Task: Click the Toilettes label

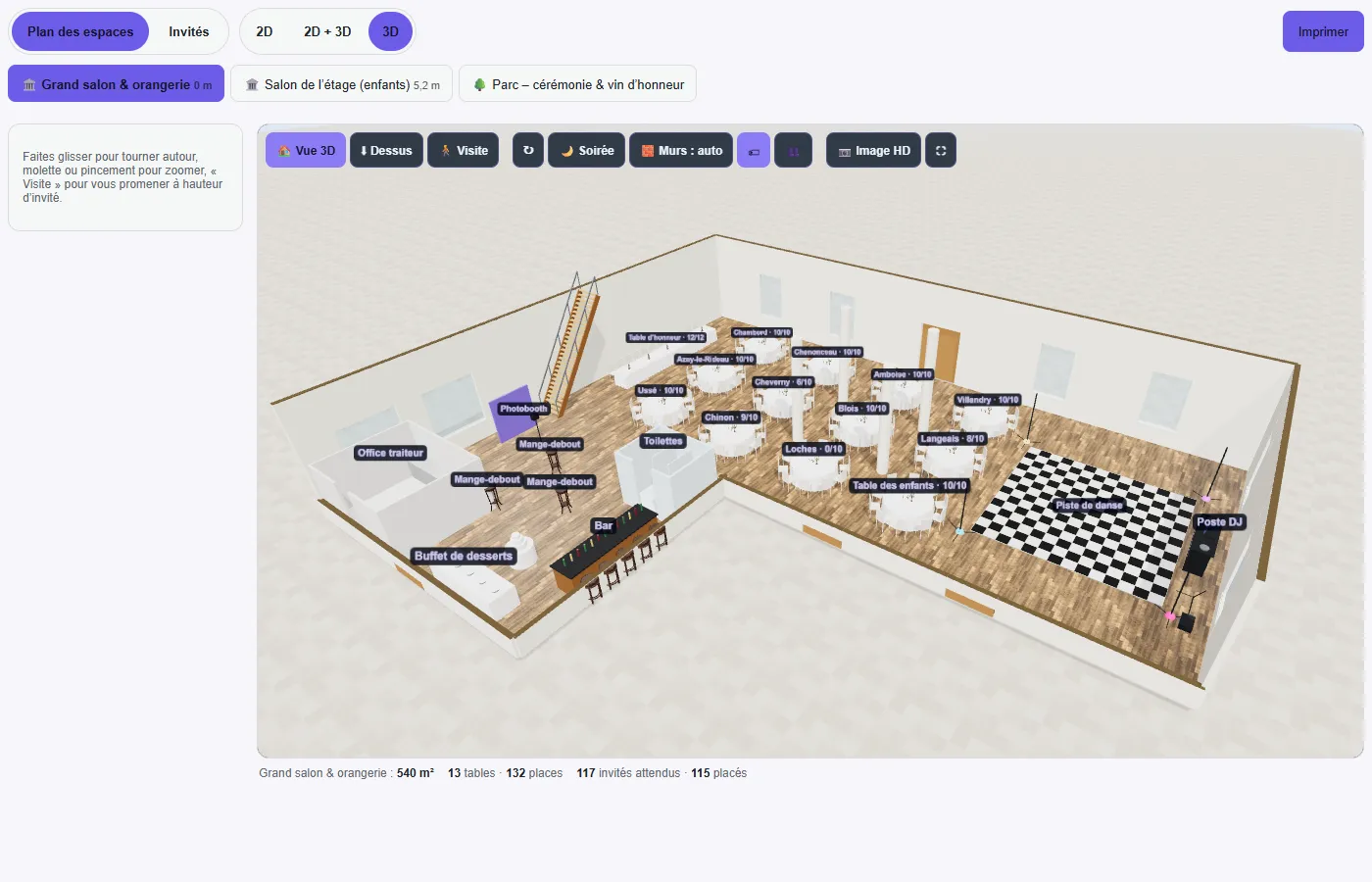Action: tap(663, 441)
